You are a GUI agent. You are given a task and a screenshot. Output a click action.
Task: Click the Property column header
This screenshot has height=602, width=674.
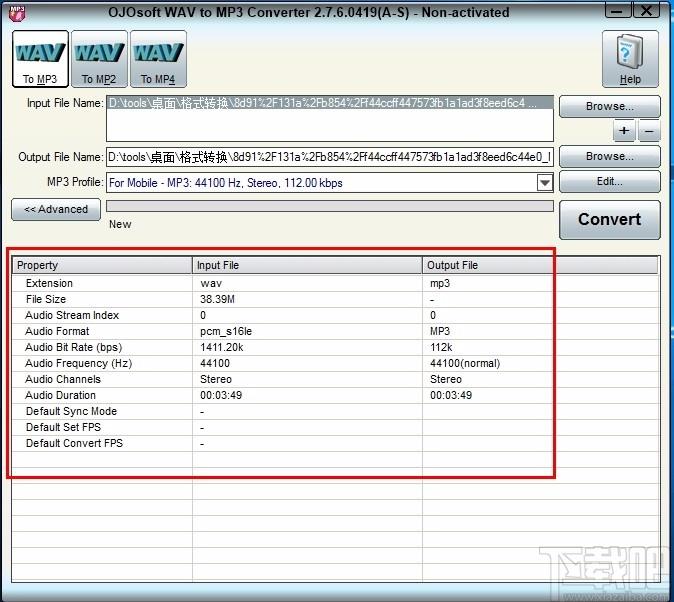(102, 265)
